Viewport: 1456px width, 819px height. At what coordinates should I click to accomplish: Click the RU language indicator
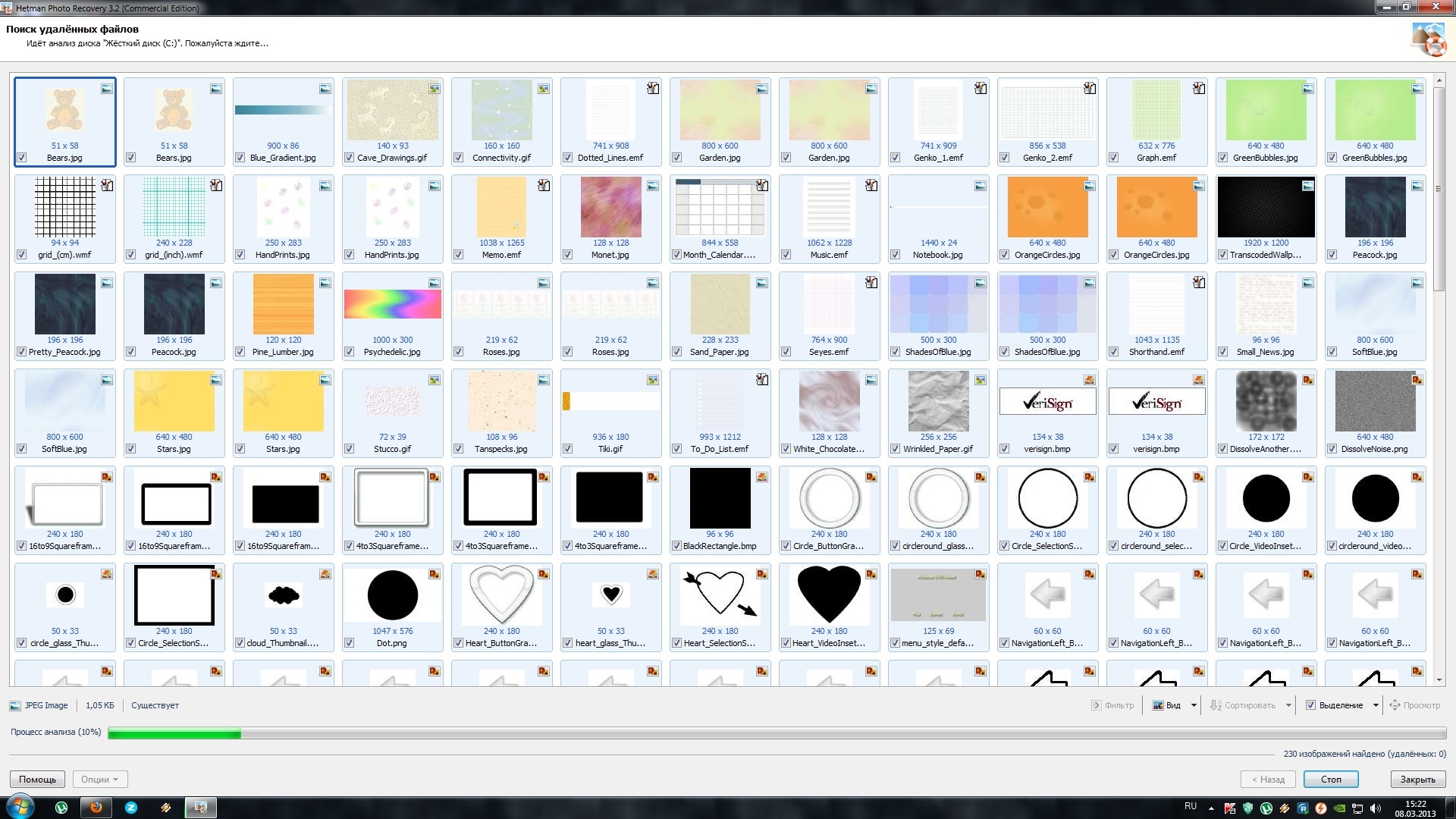pos(1191,806)
